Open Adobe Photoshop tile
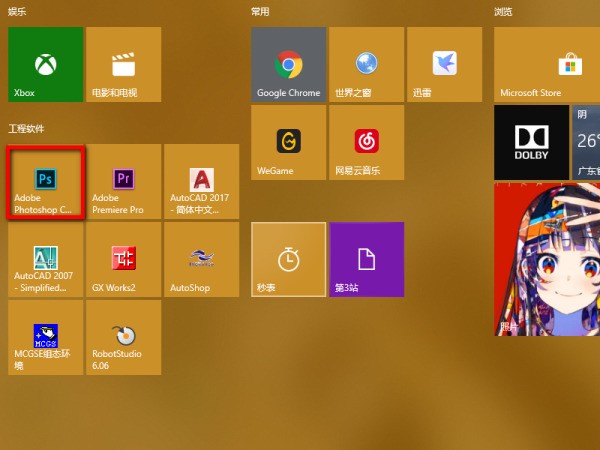 pos(45,182)
